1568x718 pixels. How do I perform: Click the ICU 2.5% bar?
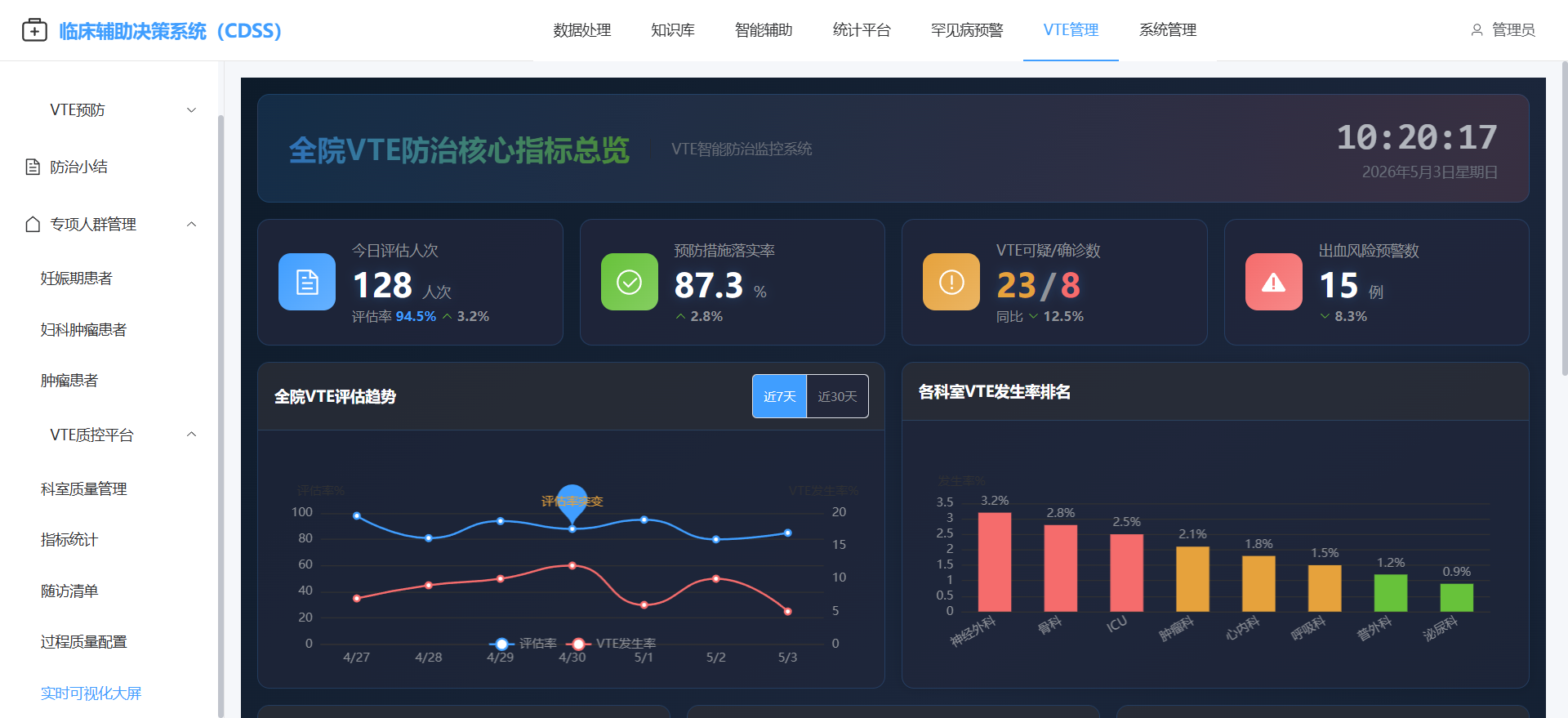[x=1127, y=573]
